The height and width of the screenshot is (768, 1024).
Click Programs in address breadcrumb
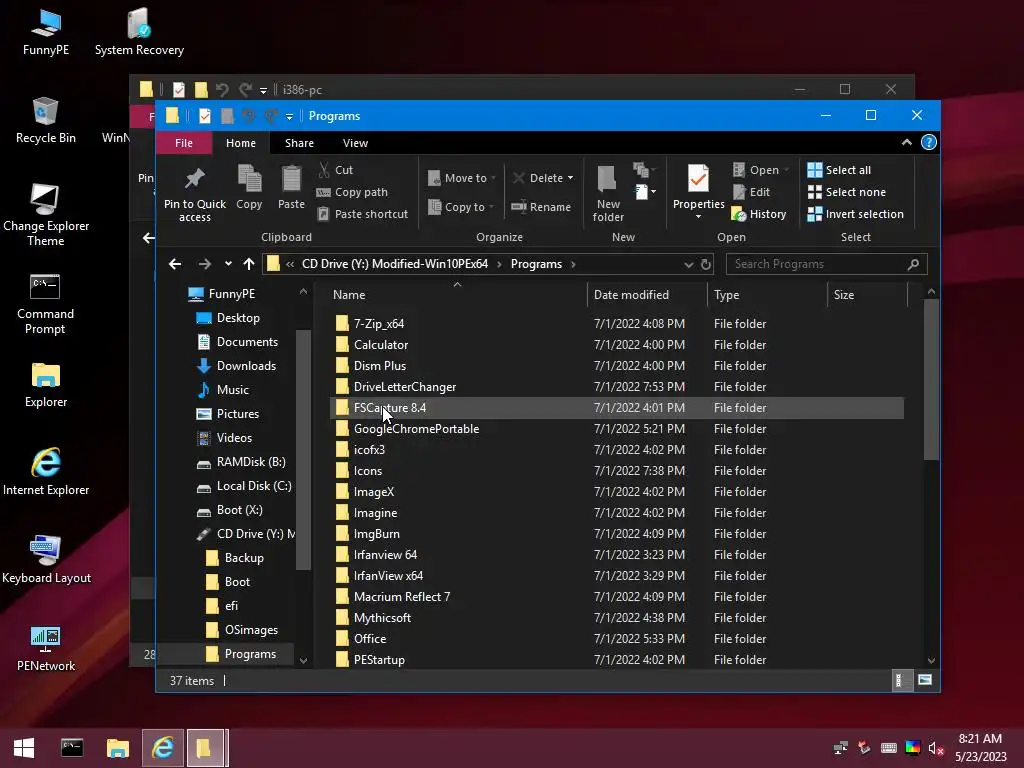[536, 264]
